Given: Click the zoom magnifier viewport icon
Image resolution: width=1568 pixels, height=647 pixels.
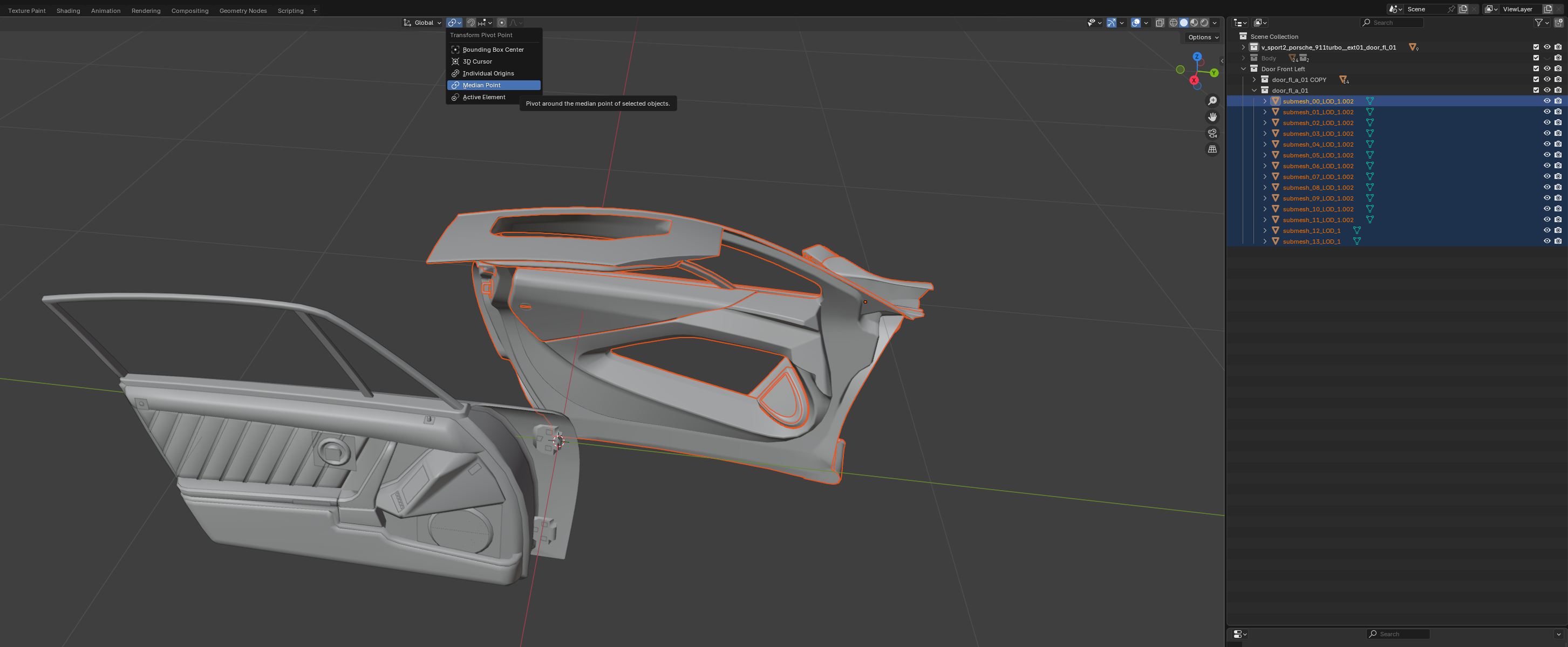Looking at the screenshot, I should pos(1212,101).
